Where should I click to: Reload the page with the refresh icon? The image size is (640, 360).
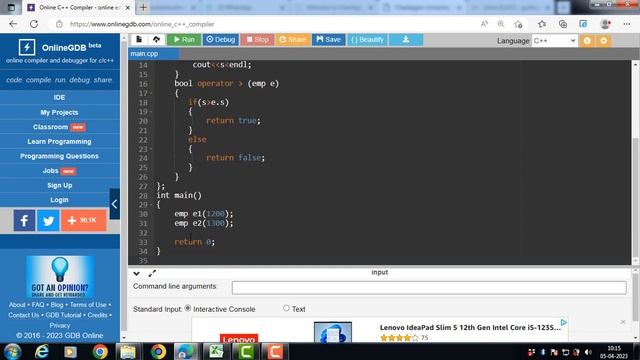(x=34, y=24)
